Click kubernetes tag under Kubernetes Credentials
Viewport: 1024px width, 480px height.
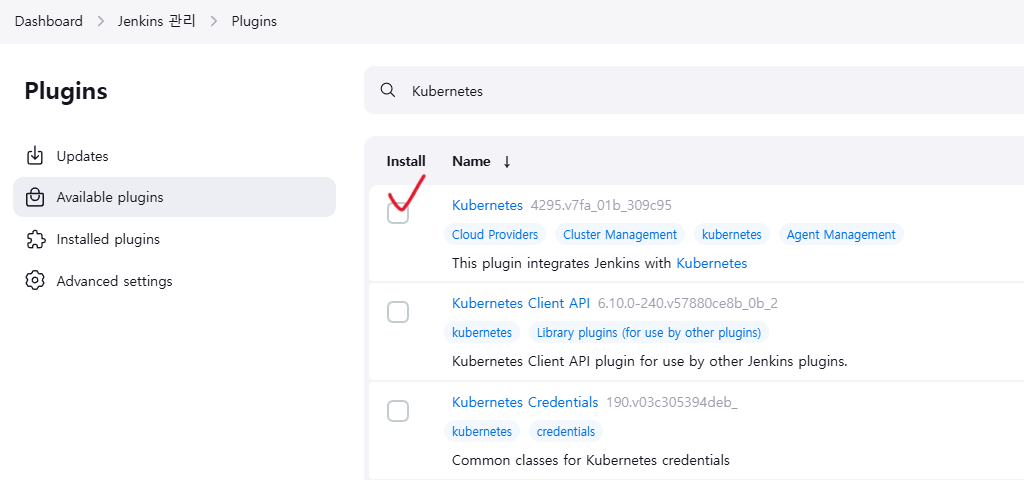(482, 431)
